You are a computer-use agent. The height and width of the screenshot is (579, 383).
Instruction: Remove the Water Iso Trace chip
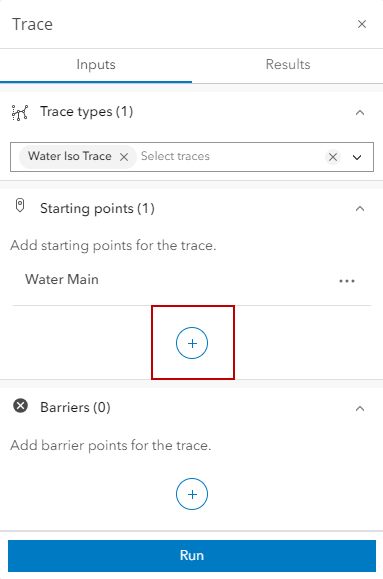click(x=124, y=157)
